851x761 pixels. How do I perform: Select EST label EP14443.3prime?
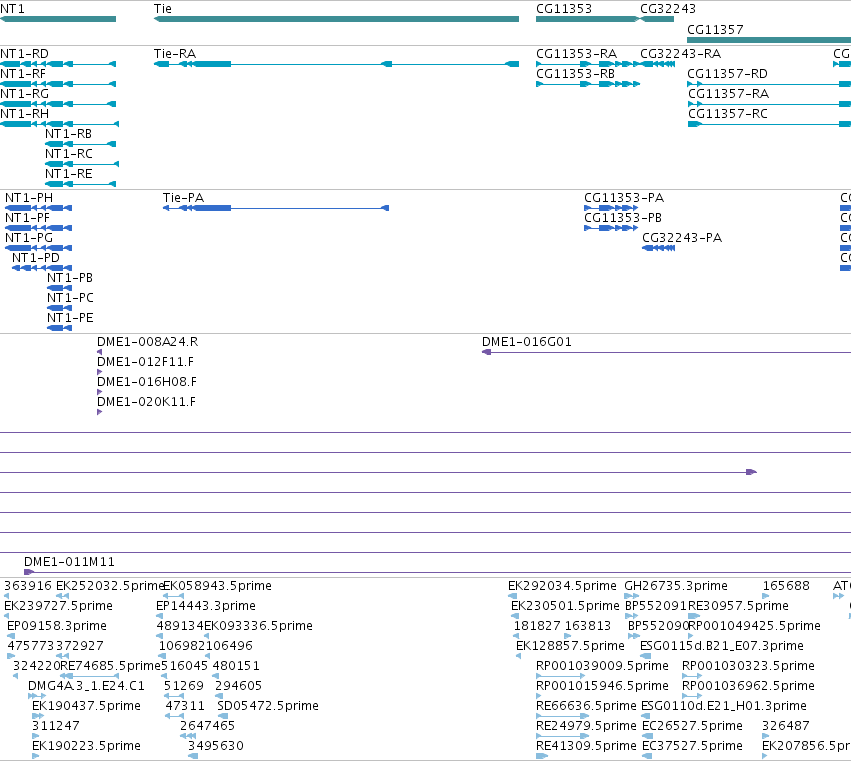click(x=206, y=606)
